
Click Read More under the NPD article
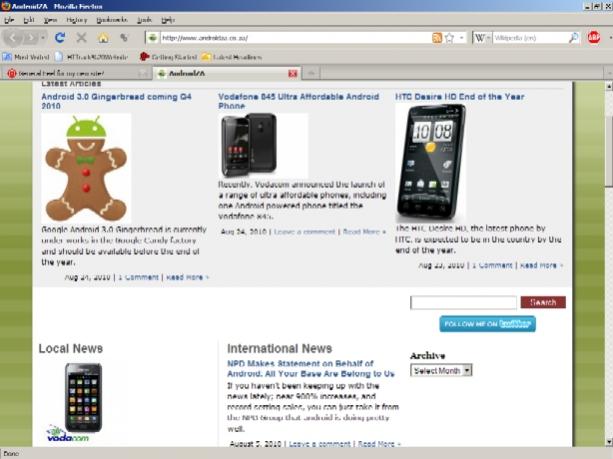[379, 444]
